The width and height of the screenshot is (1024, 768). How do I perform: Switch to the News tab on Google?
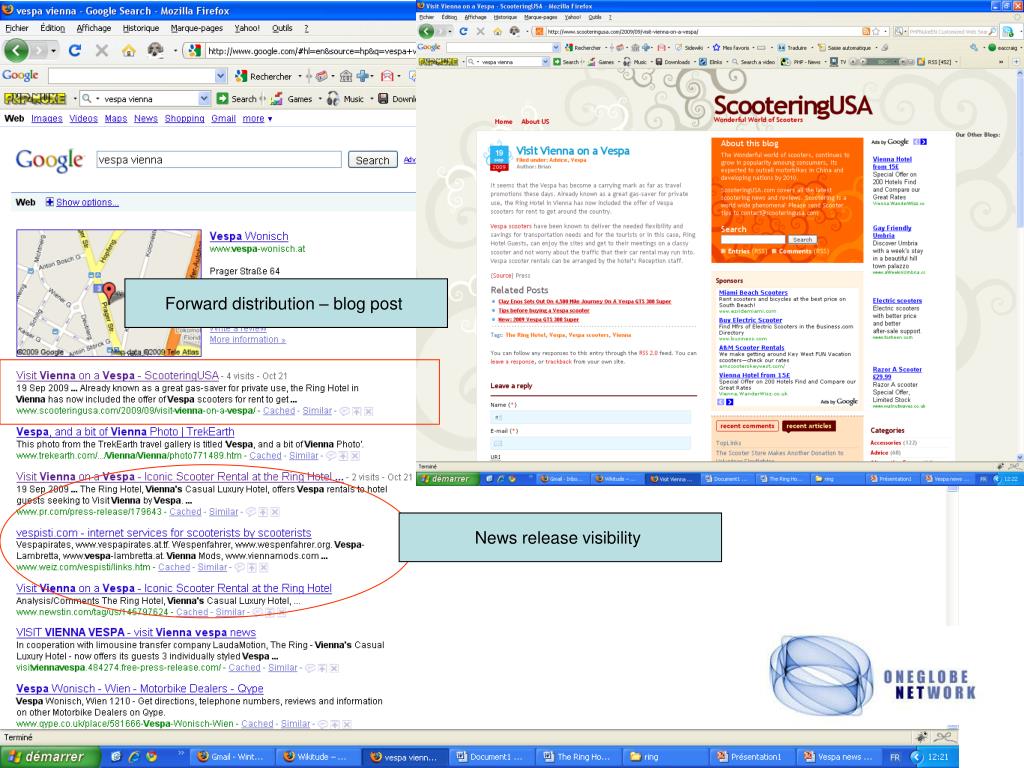(x=146, y=119)
